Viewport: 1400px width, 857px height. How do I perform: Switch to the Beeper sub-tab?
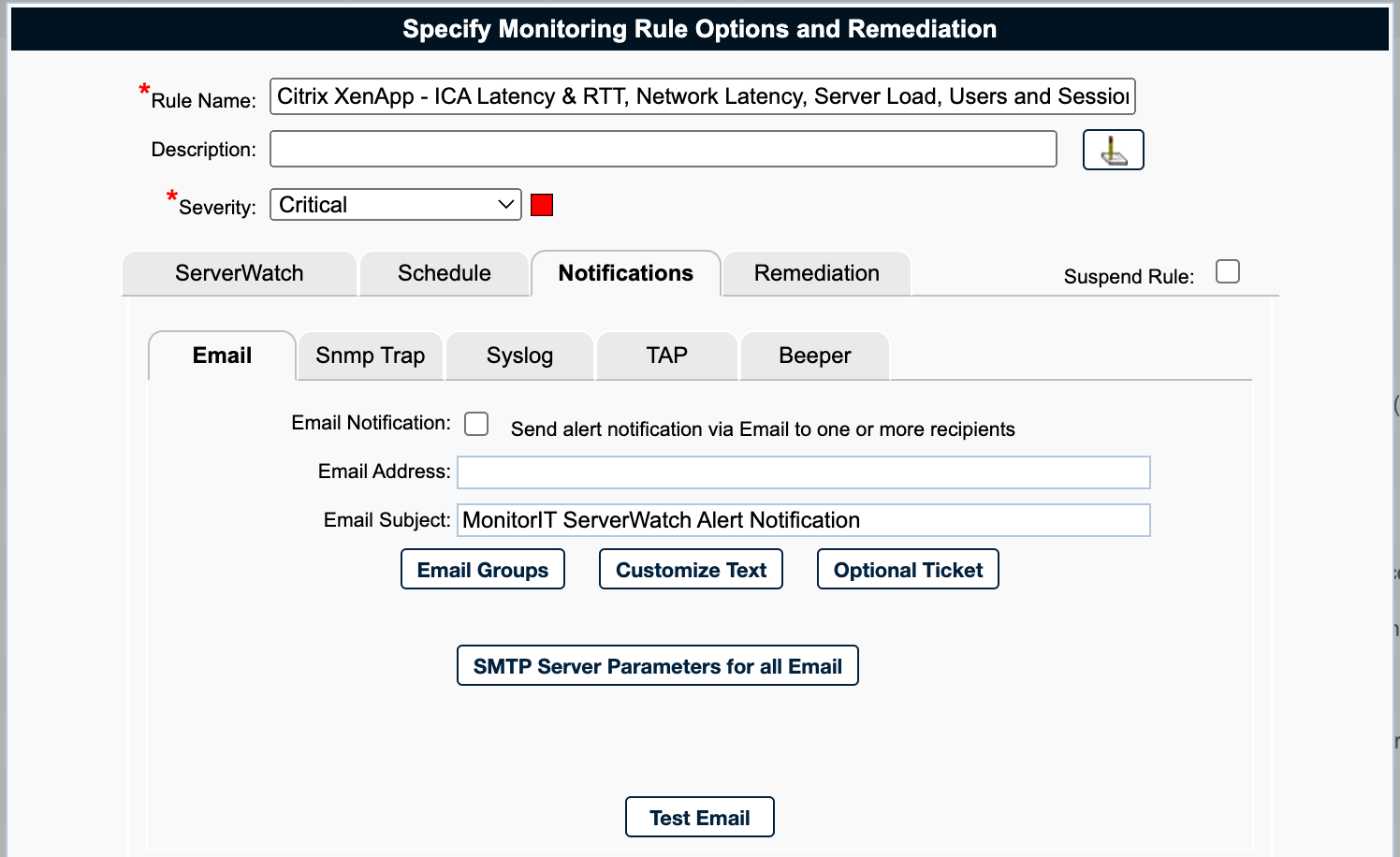point(815,356)
